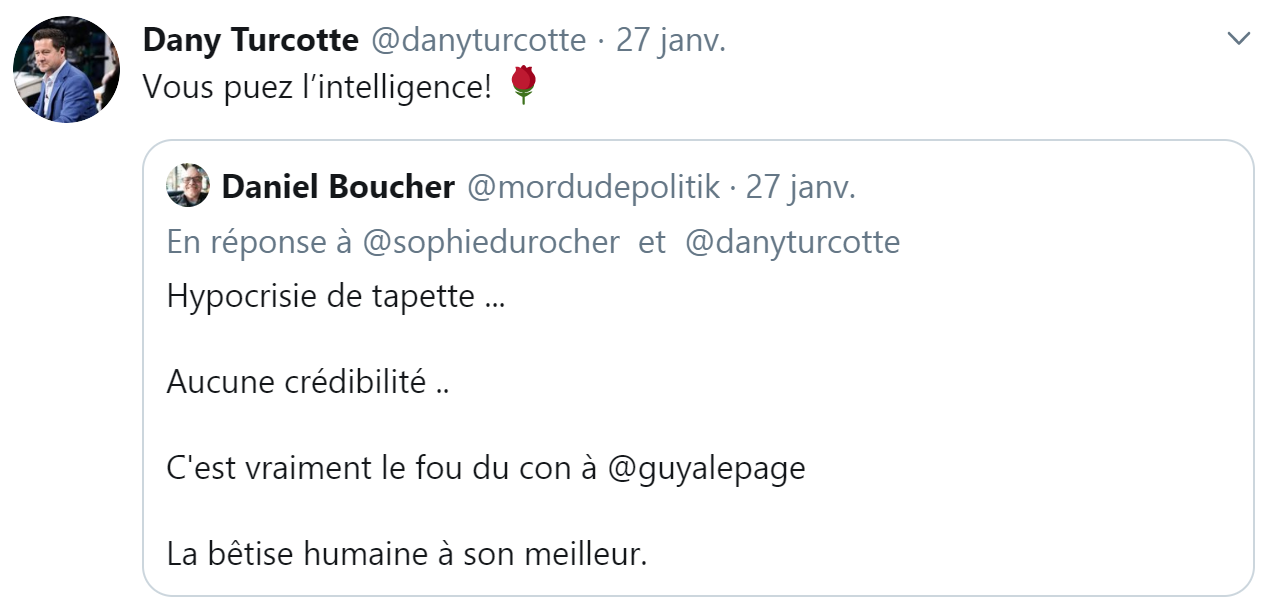Visit the @mordudepolitik handle
1265x614 pixels.
coord(593,187)
